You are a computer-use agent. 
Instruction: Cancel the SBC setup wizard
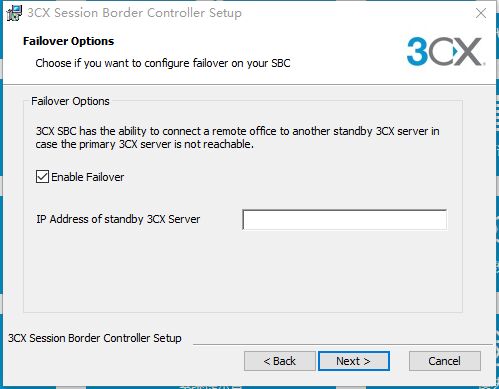pos(445,361)
